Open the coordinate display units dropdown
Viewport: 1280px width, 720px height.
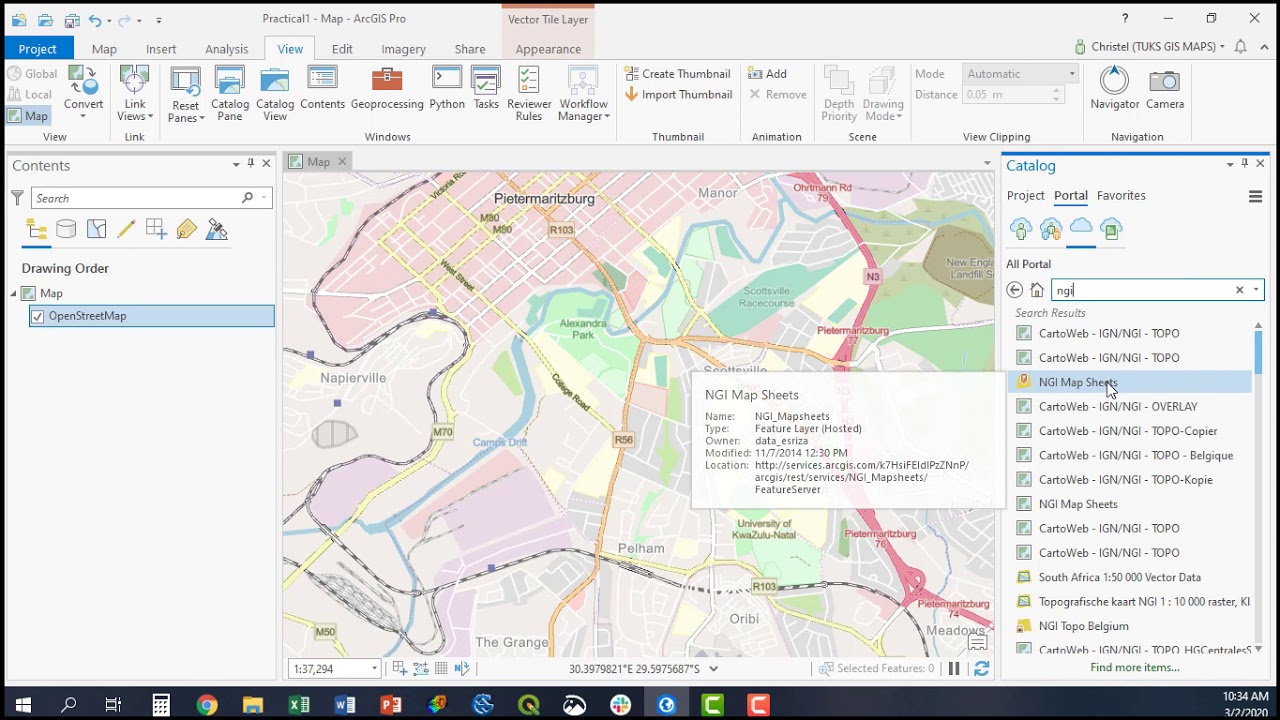click(x=713, y=669)
